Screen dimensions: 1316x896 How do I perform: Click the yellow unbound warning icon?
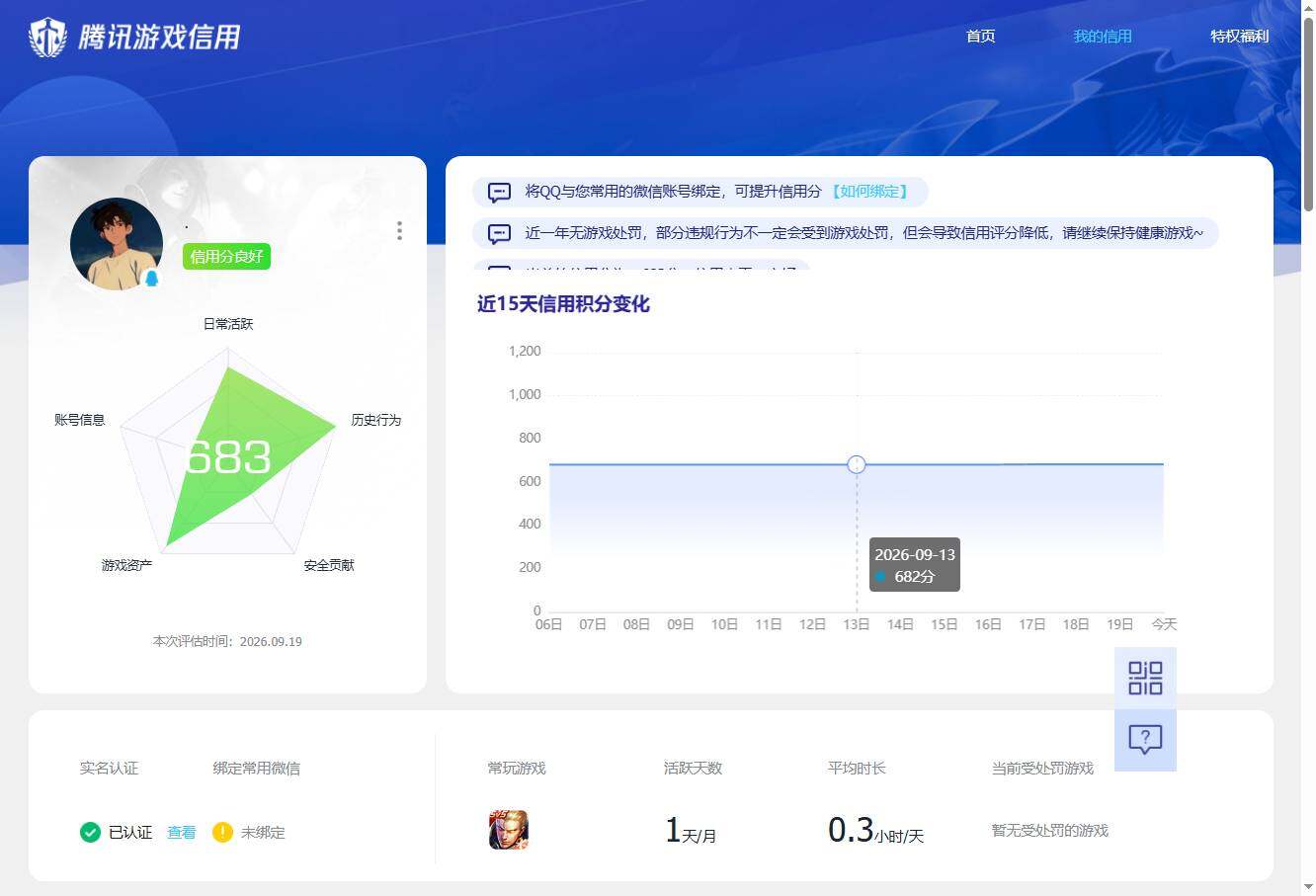tap(223, 832)
